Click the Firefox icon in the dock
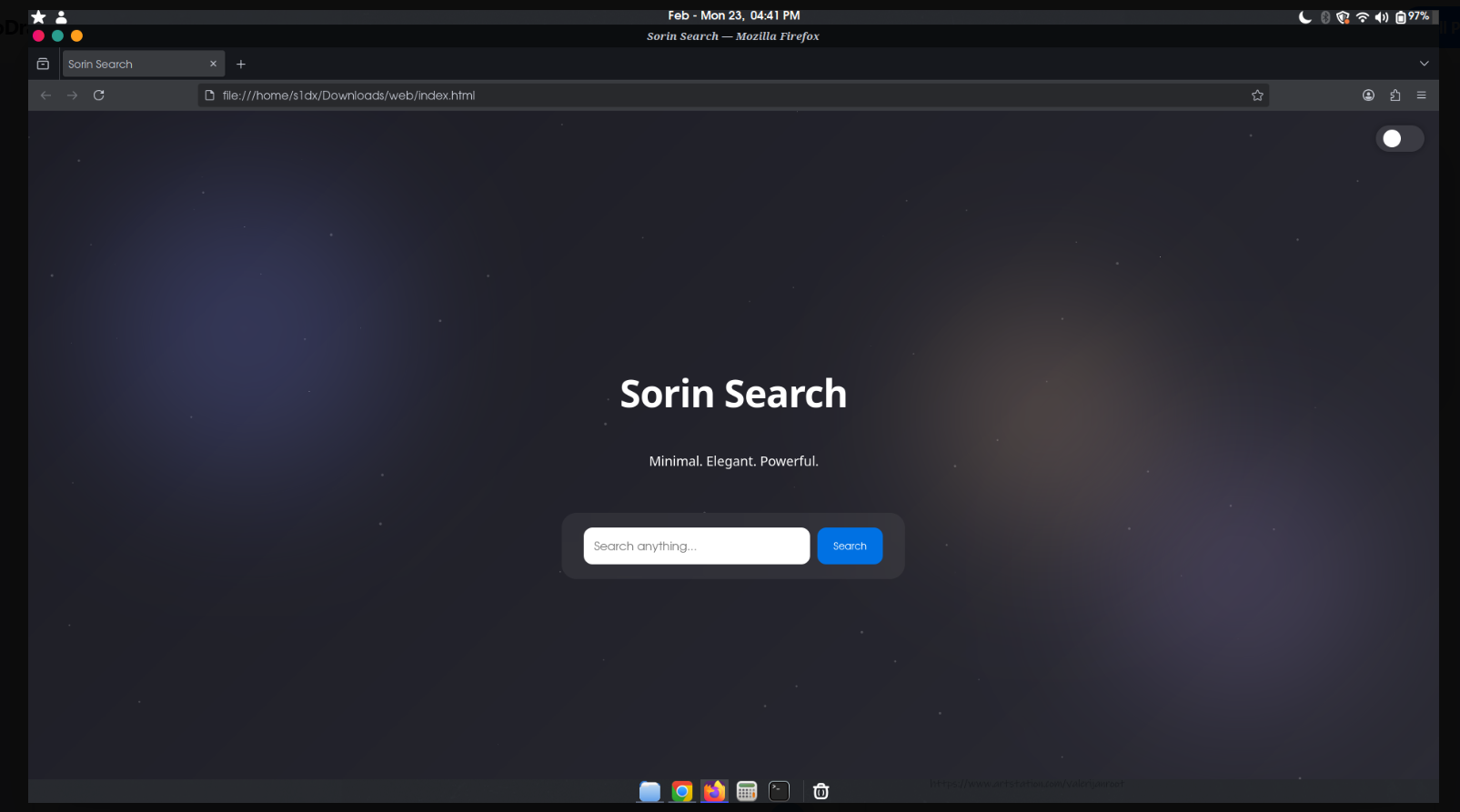1460x812 pixels. 714,791
